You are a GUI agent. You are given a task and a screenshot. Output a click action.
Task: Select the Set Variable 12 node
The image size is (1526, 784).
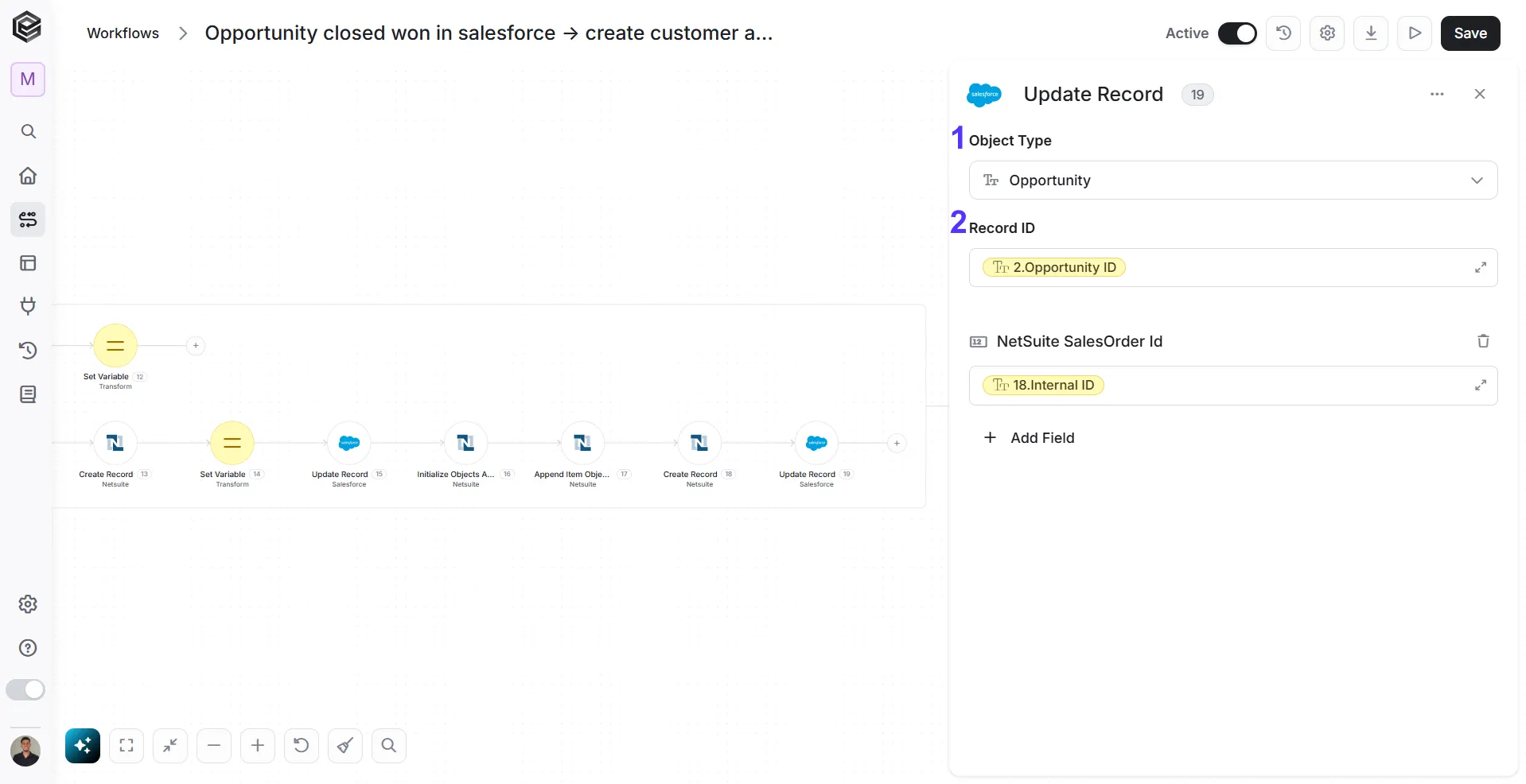[115, 346]
